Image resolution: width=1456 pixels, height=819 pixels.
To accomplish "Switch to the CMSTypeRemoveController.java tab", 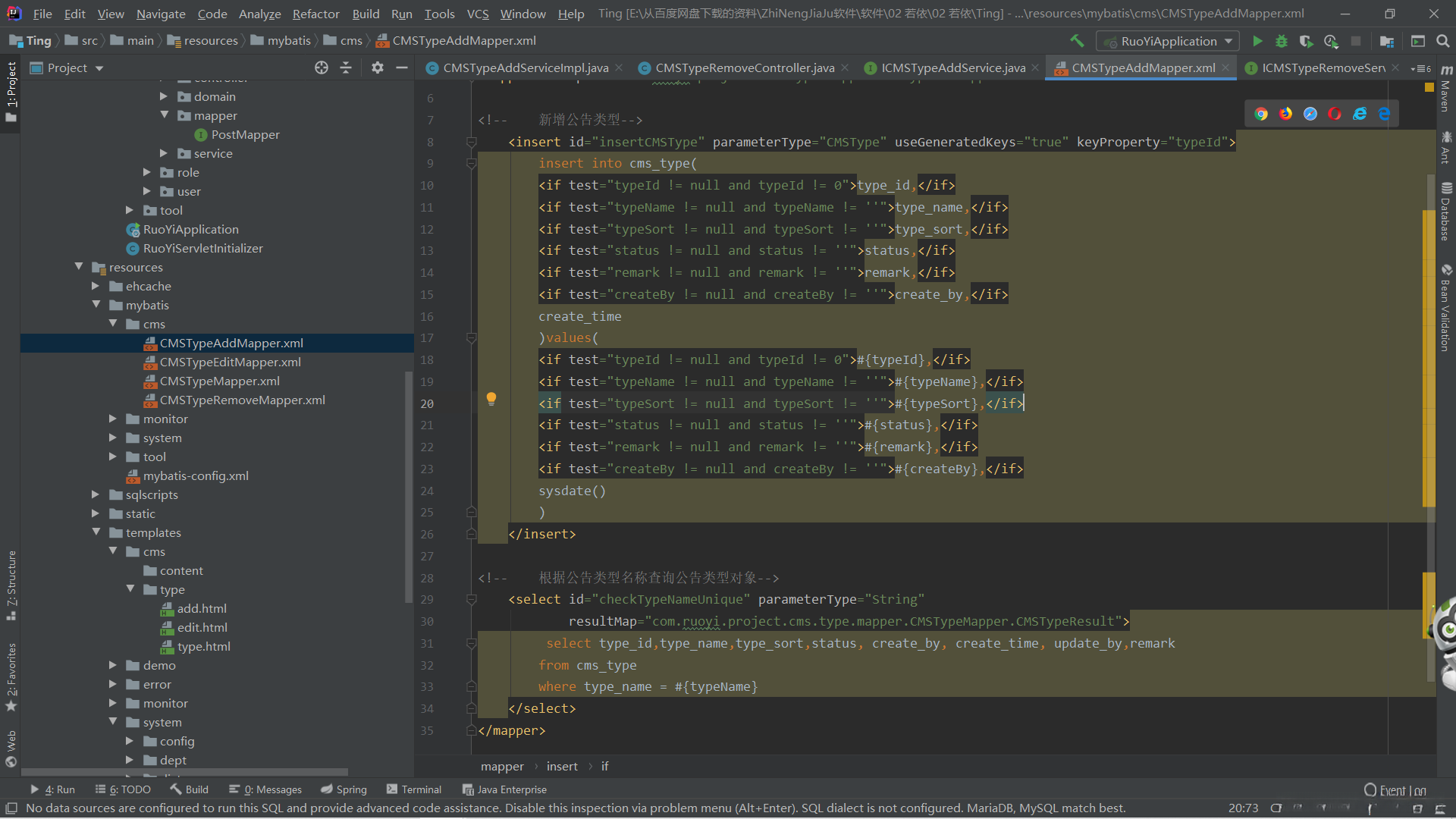I will (744, 68).
